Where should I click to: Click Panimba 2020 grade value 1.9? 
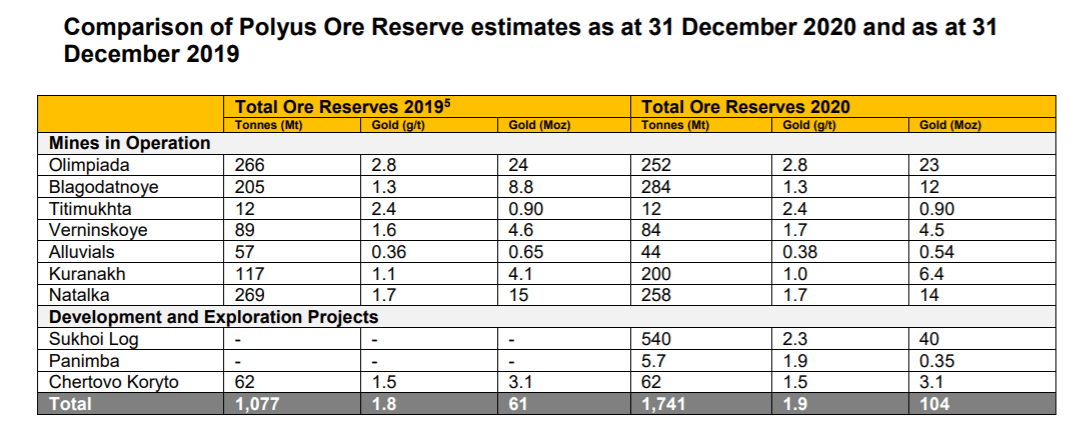[x=795, y=361]
